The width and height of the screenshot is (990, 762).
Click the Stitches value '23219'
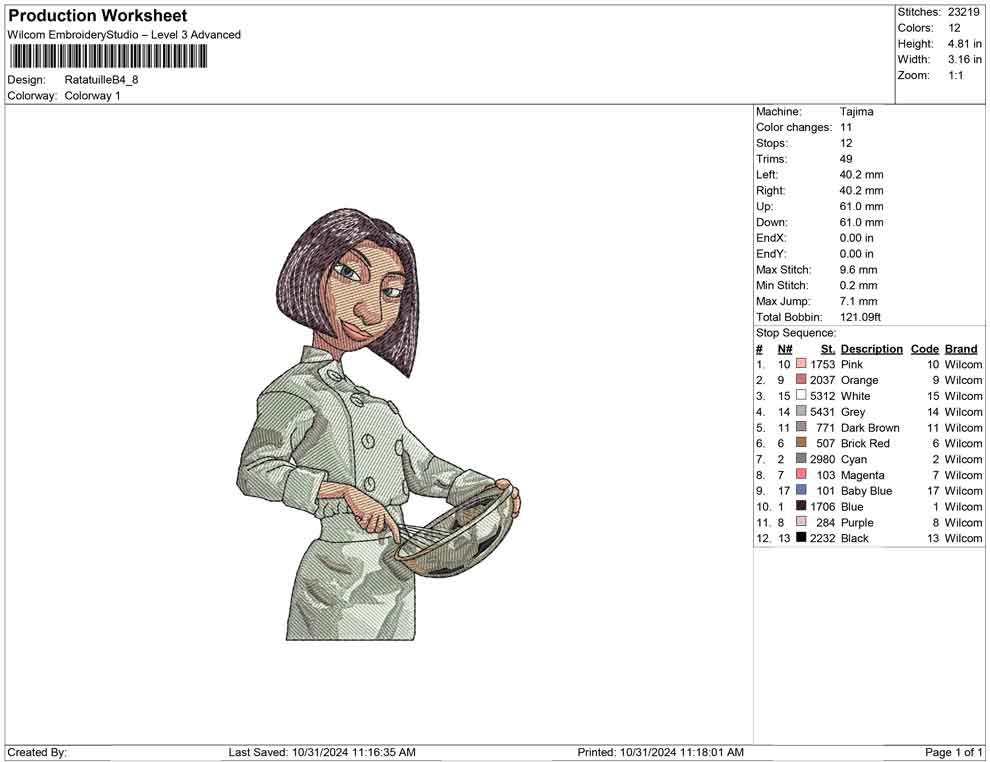(x=963, y=12)
